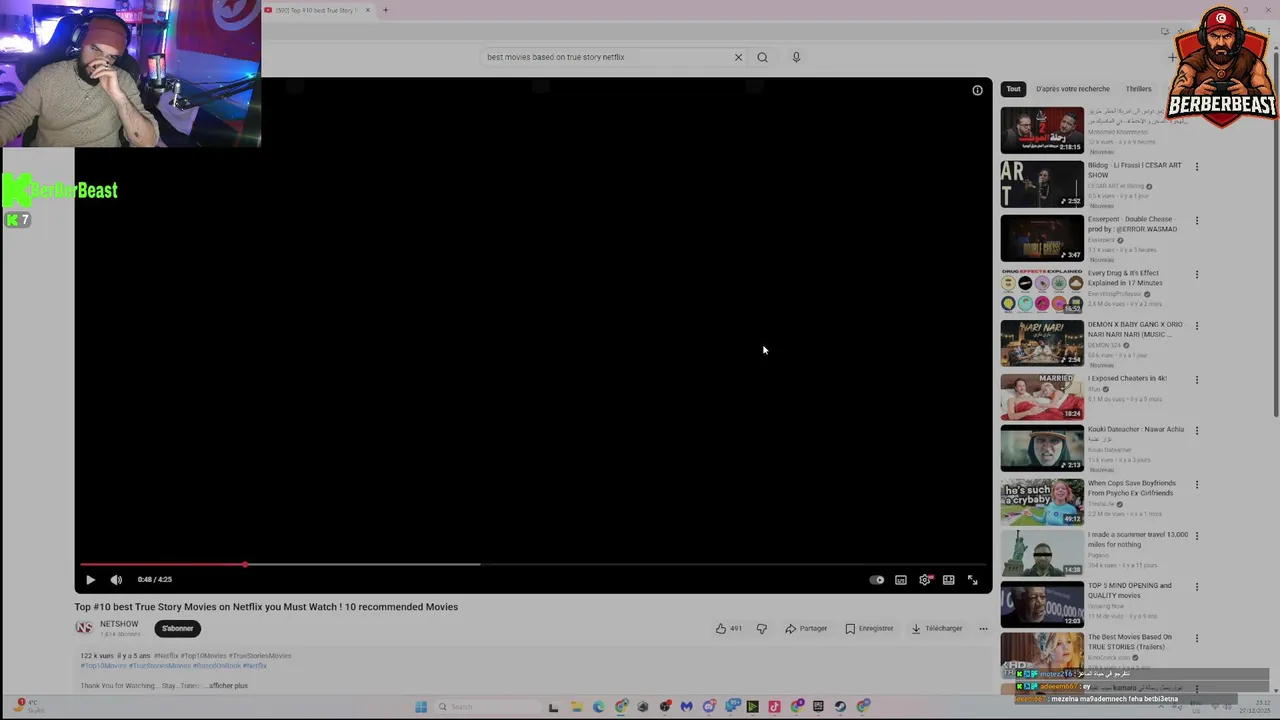Expand the description with afficher plus

click(x=228, y=686)
